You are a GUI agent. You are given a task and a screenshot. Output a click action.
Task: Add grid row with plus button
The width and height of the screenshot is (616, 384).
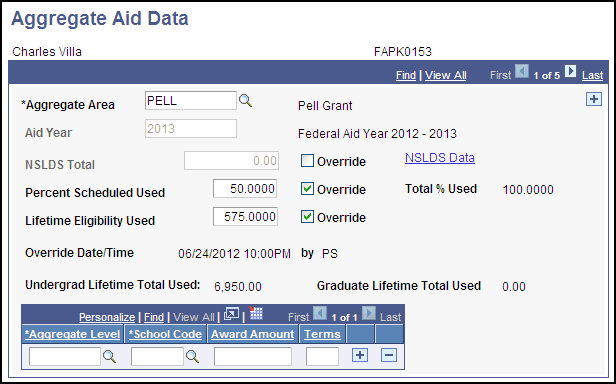pos(360,355)
